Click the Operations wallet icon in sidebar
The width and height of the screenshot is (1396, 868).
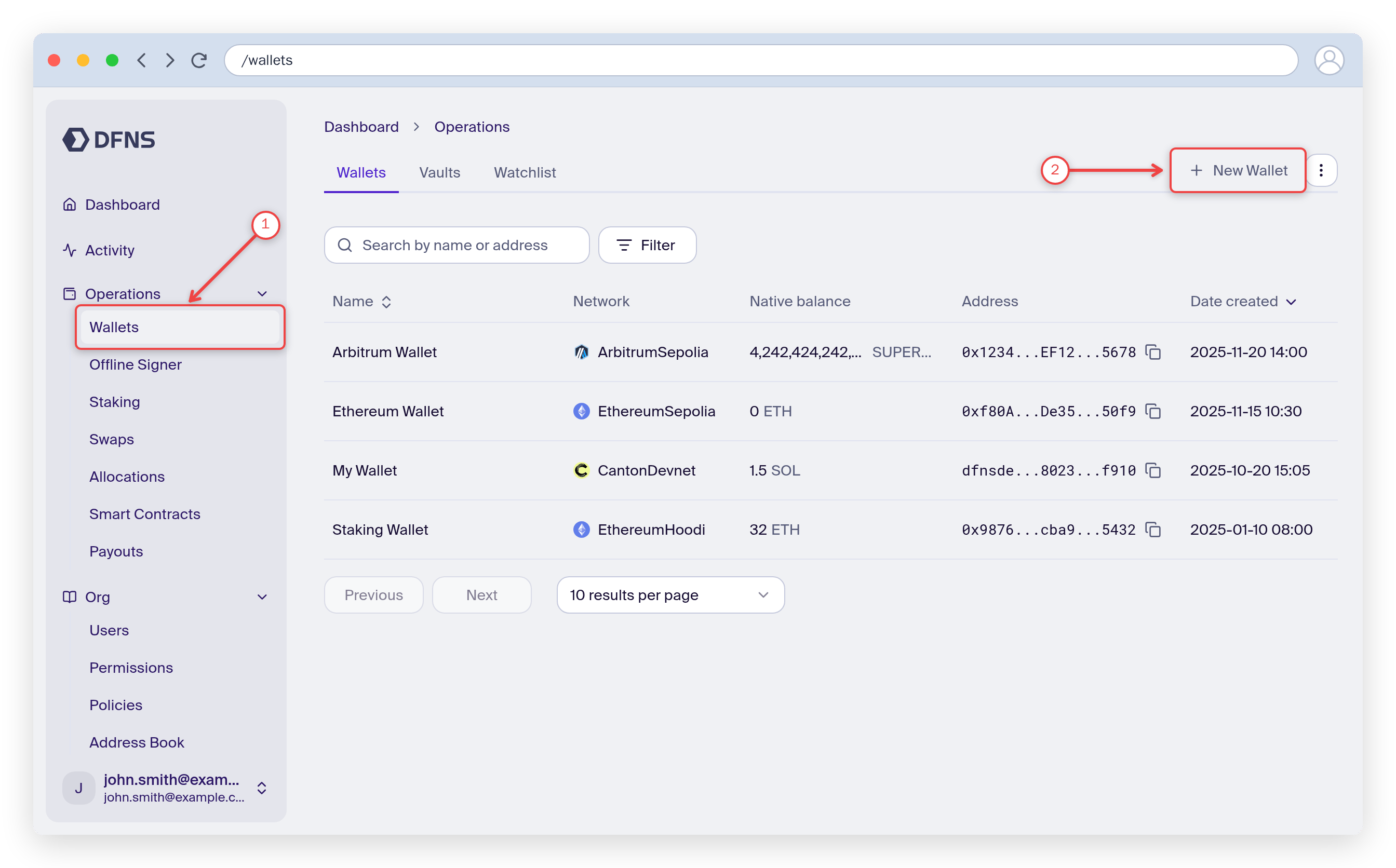70,294
